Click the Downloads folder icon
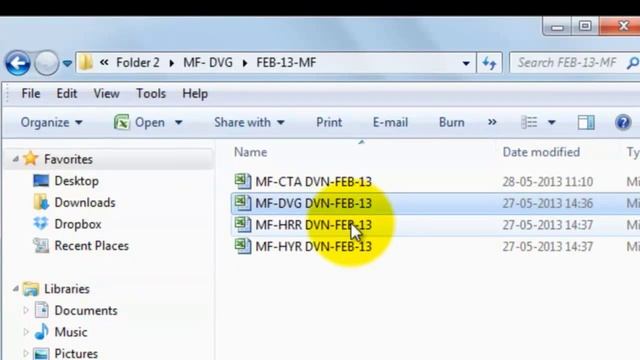640x360 pixels. tap(41, 202)
